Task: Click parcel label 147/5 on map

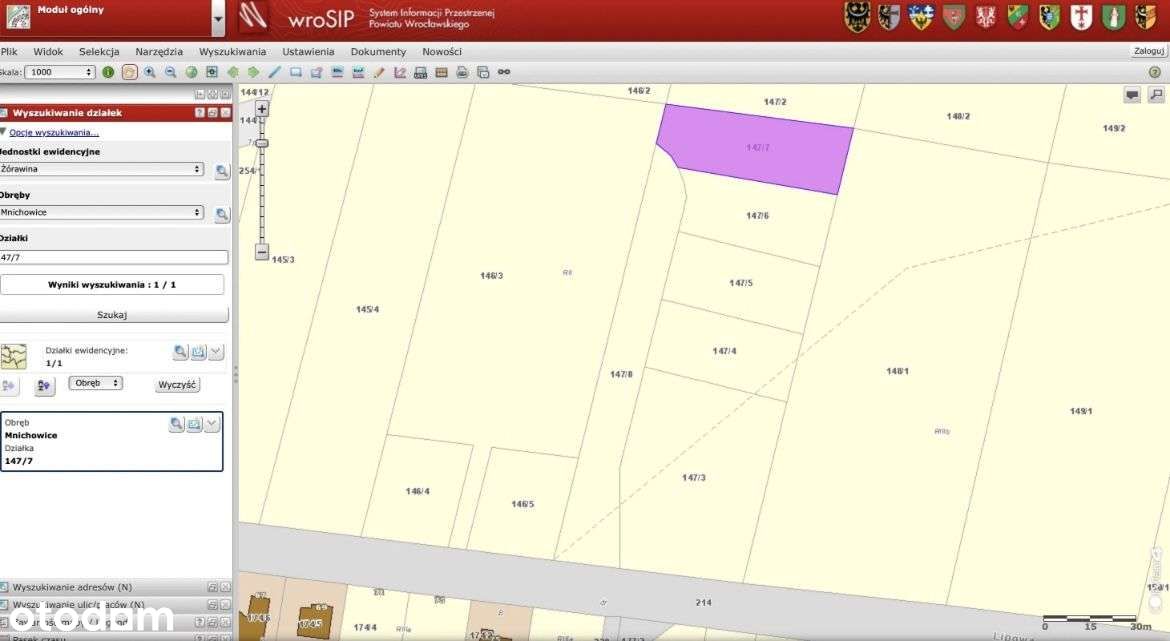Action: point(741,284)
